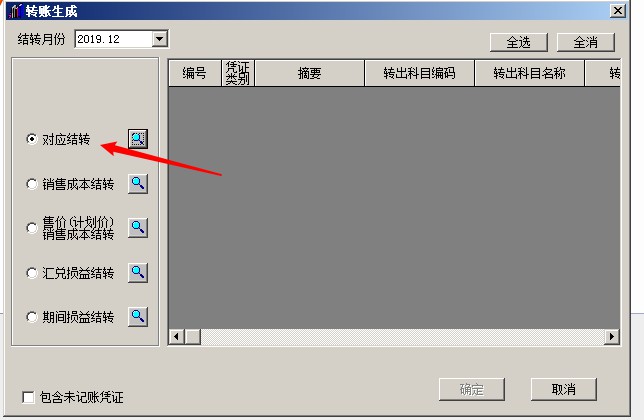644x420 pixels.
Task: Enable the 包含未记账凭证 checkbox
Action: tap(28, 397)
